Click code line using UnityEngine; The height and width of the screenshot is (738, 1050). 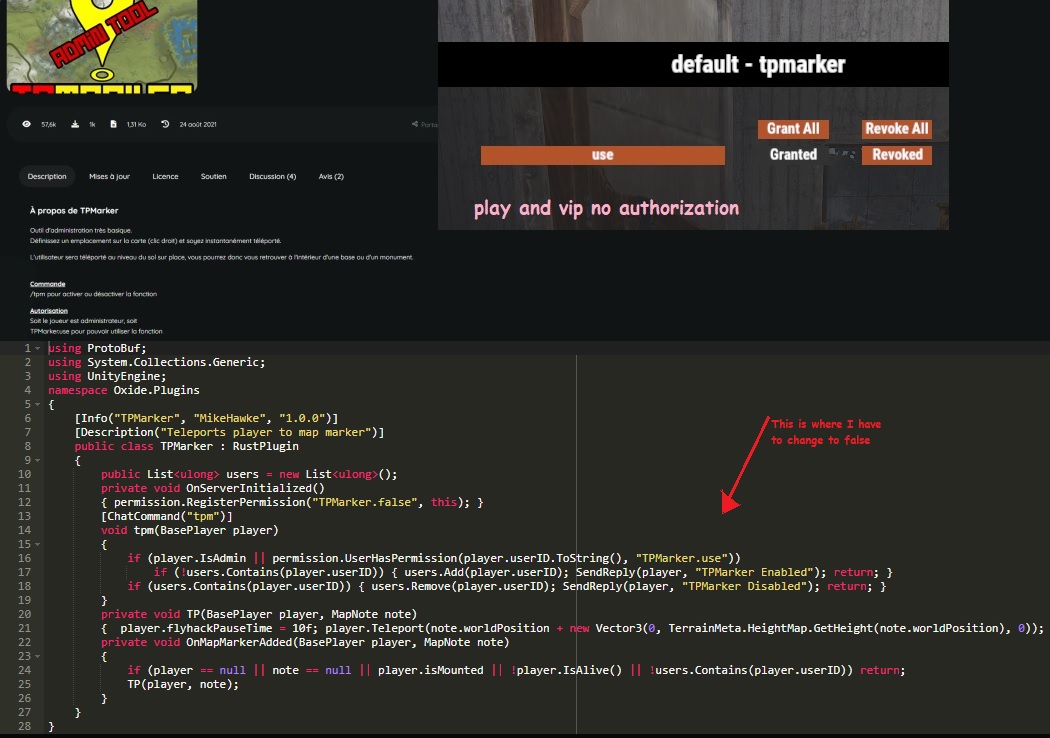coord(107,376)
